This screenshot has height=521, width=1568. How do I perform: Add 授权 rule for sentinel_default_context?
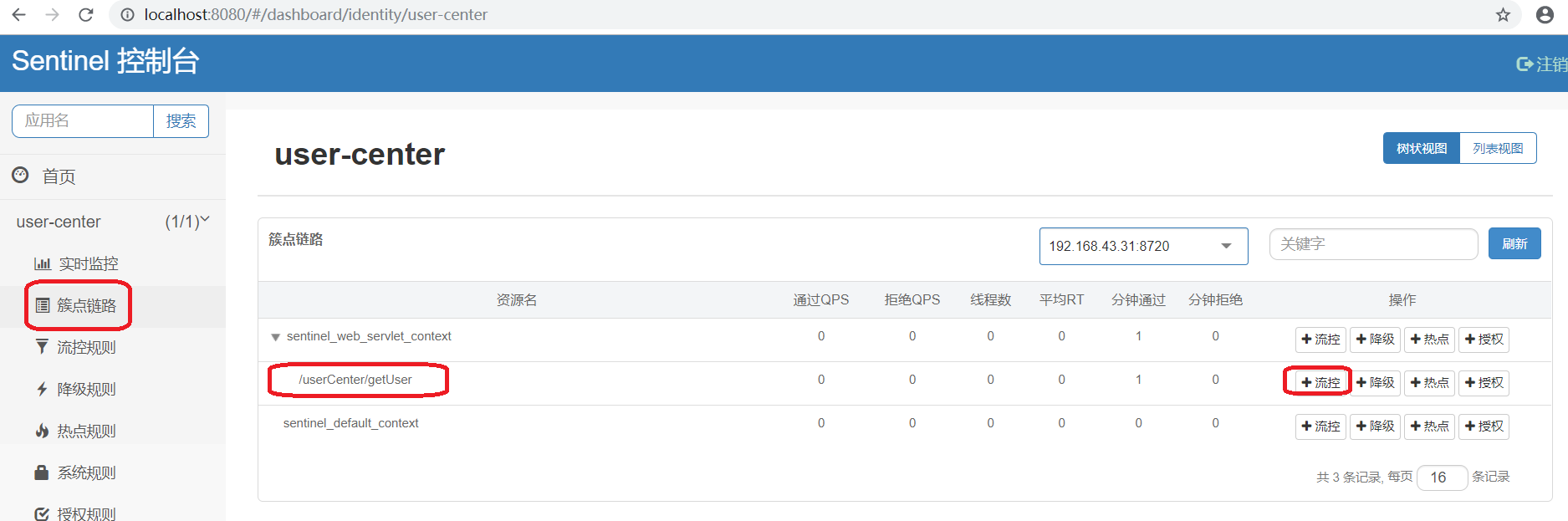[1484, 427]
